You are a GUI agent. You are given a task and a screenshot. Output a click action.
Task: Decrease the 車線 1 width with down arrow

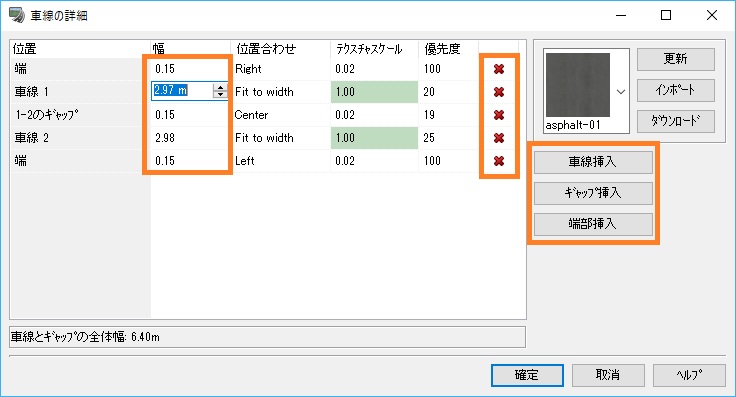click(x=220, y=94)
